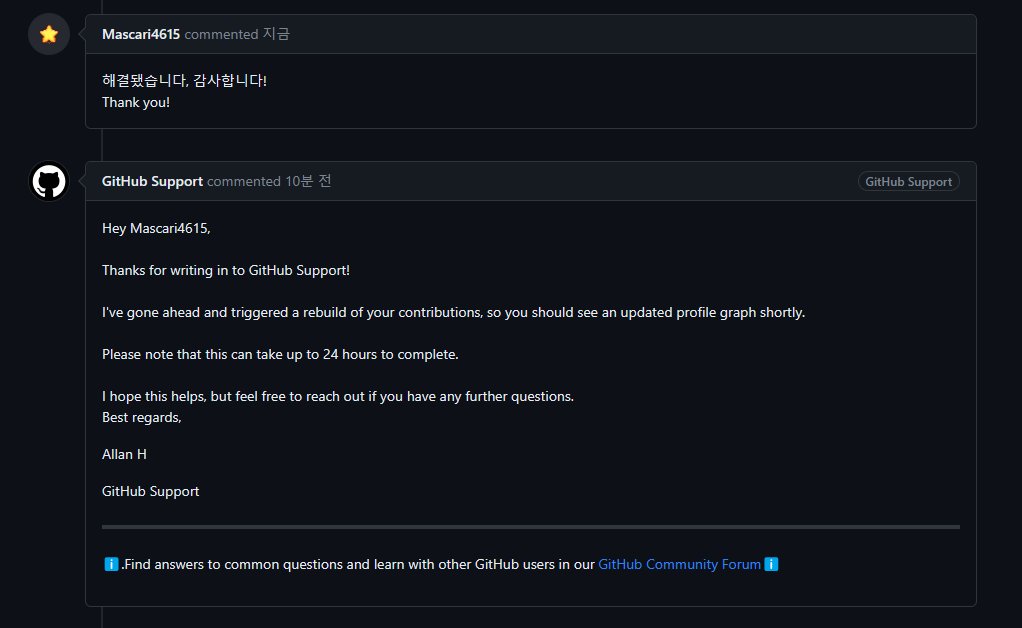Click the "Best regards," closing line
This screenshot has height=628, width=1022.
pos(142,417)
